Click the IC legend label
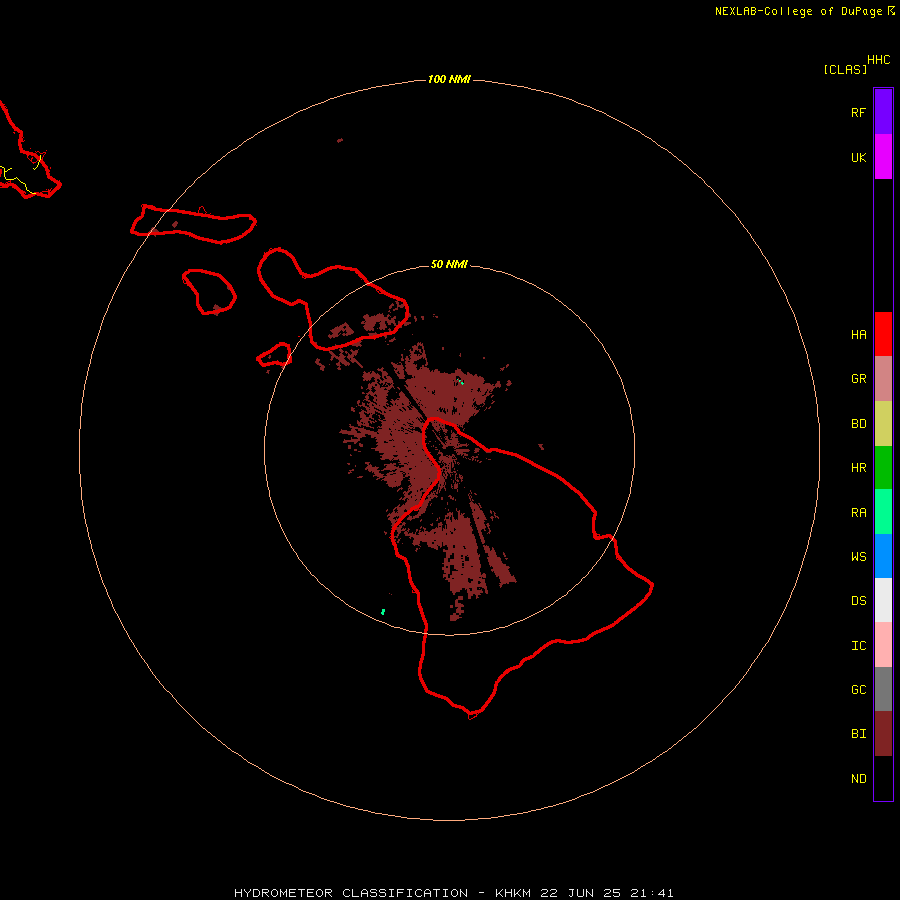Image resolution: width=900 pixels, height=900 pixels. click(858, 646)
